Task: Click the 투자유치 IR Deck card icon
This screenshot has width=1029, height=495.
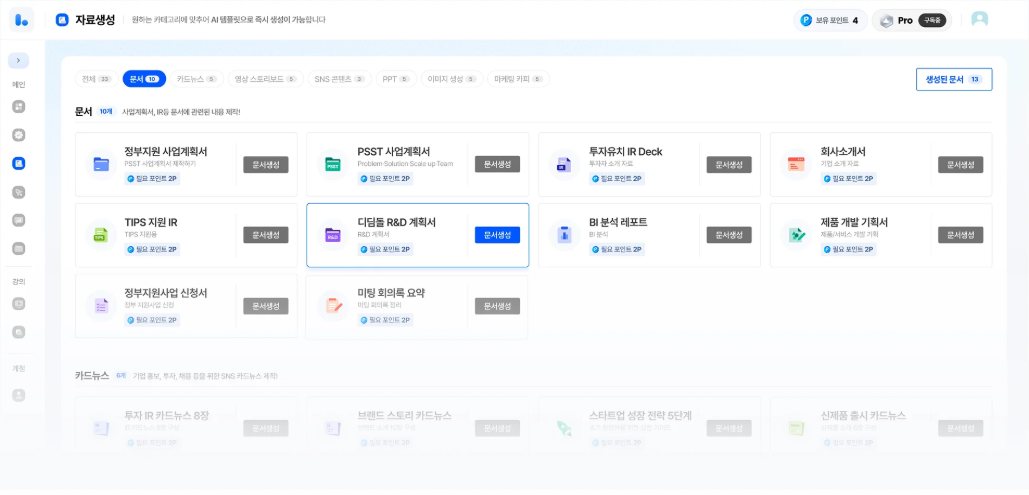Action: pos(564,164)
